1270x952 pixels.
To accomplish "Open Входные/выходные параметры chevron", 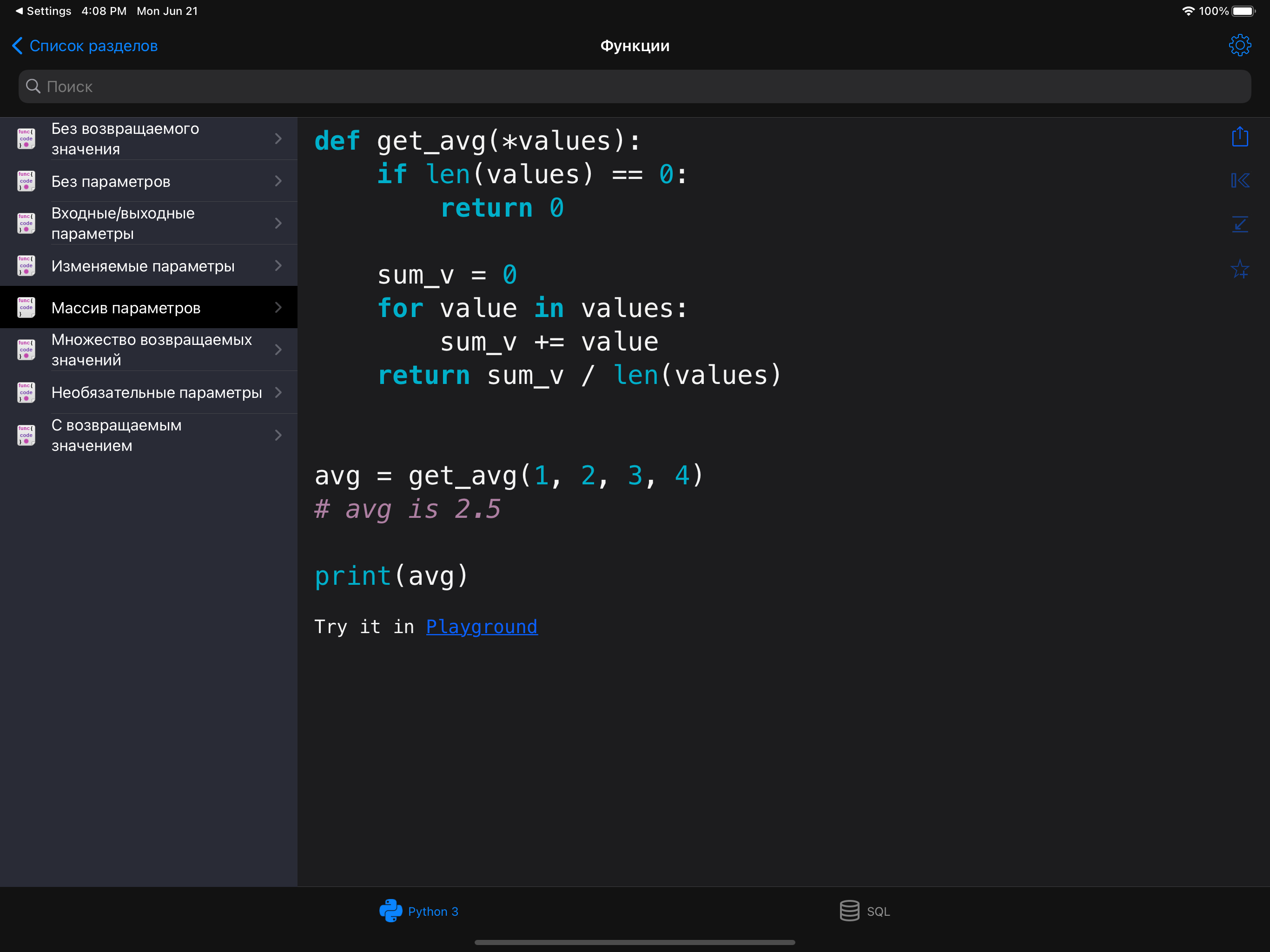I will tap(278, 223).
